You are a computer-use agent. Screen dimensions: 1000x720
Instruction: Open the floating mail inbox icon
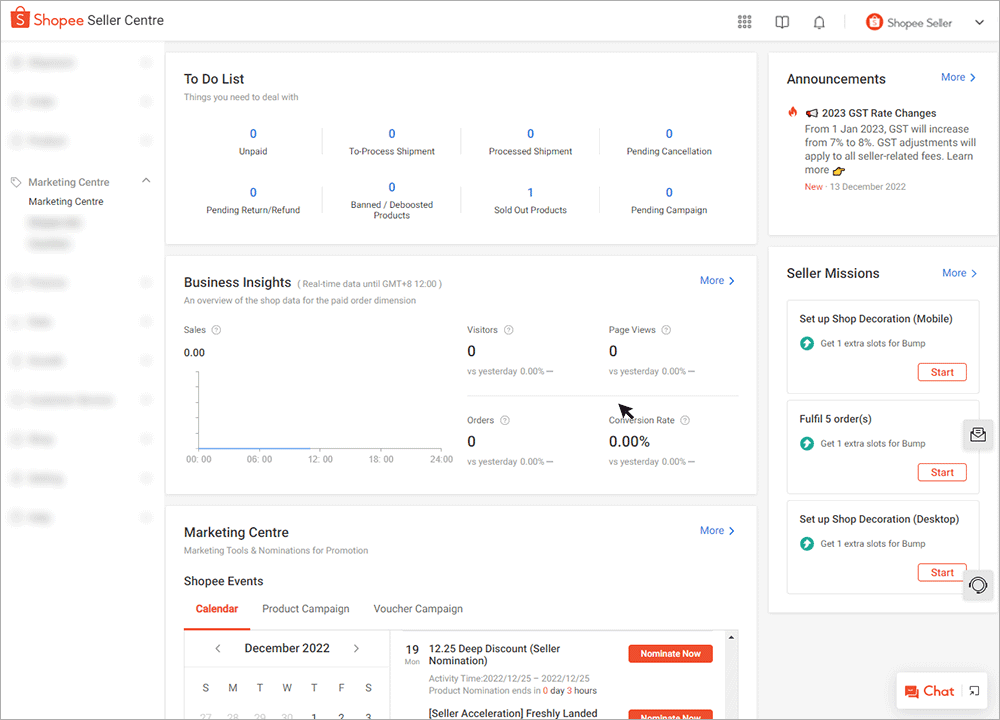pos(978,435)
